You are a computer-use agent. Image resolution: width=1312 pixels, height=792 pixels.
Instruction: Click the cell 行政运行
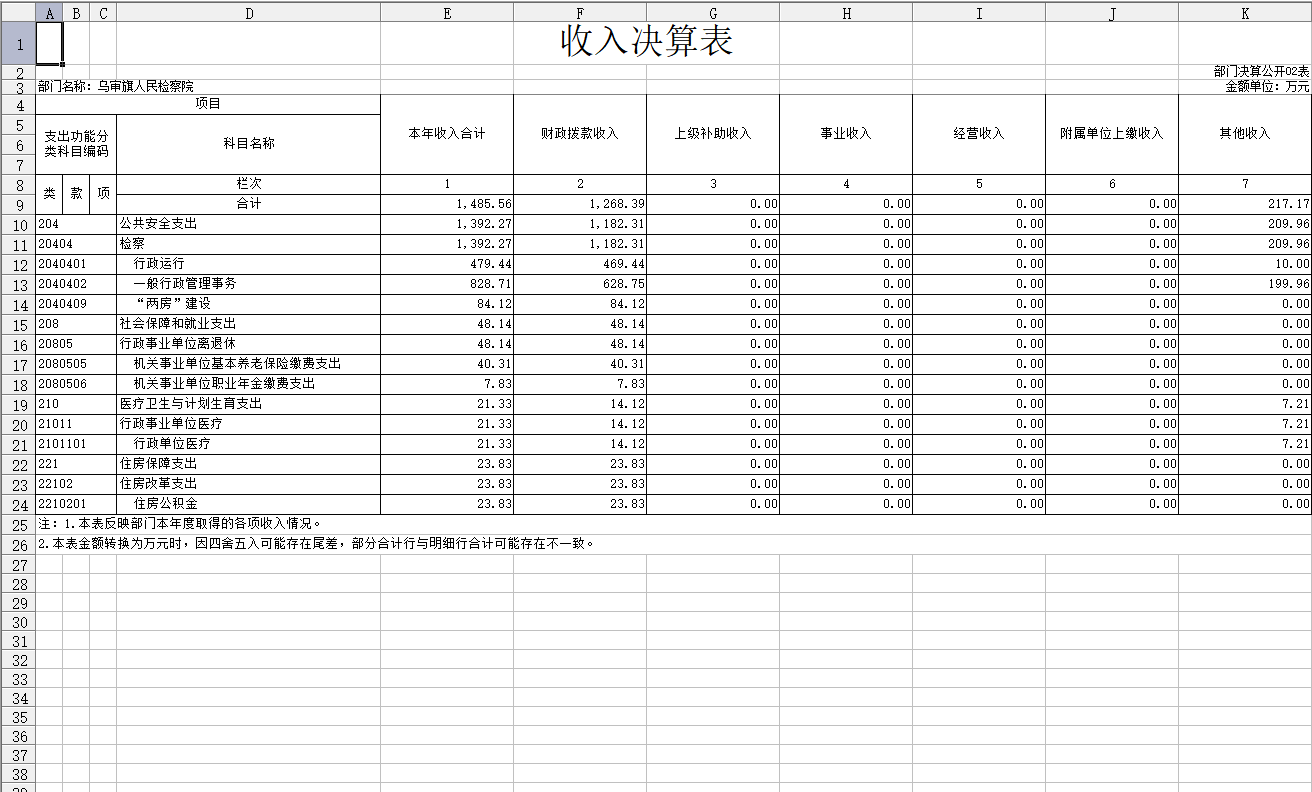(x=249, y=264)
